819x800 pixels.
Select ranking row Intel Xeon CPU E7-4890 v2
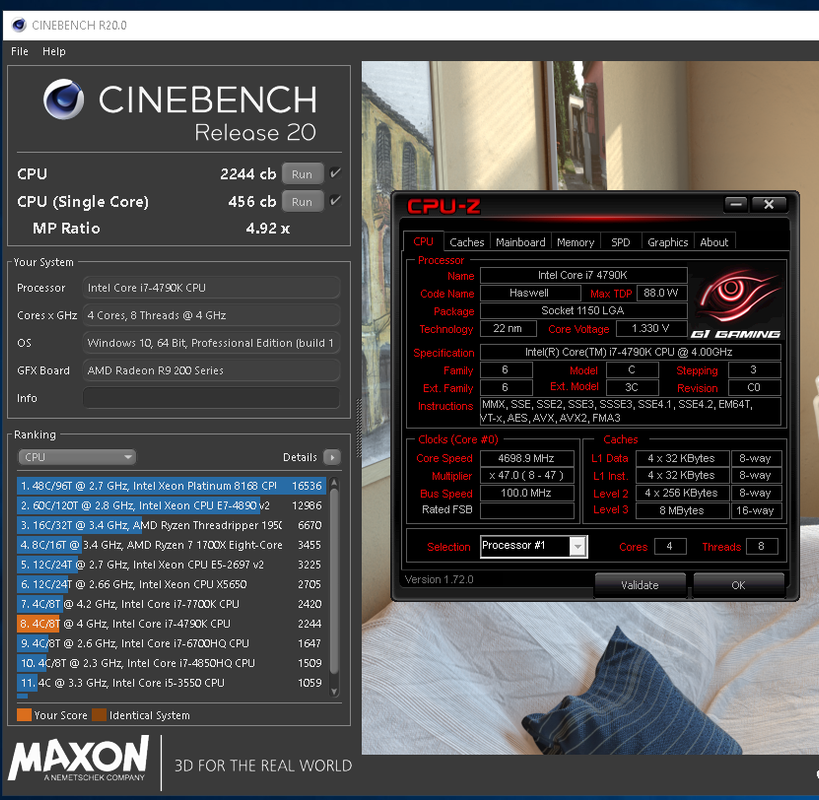[171, 505]
